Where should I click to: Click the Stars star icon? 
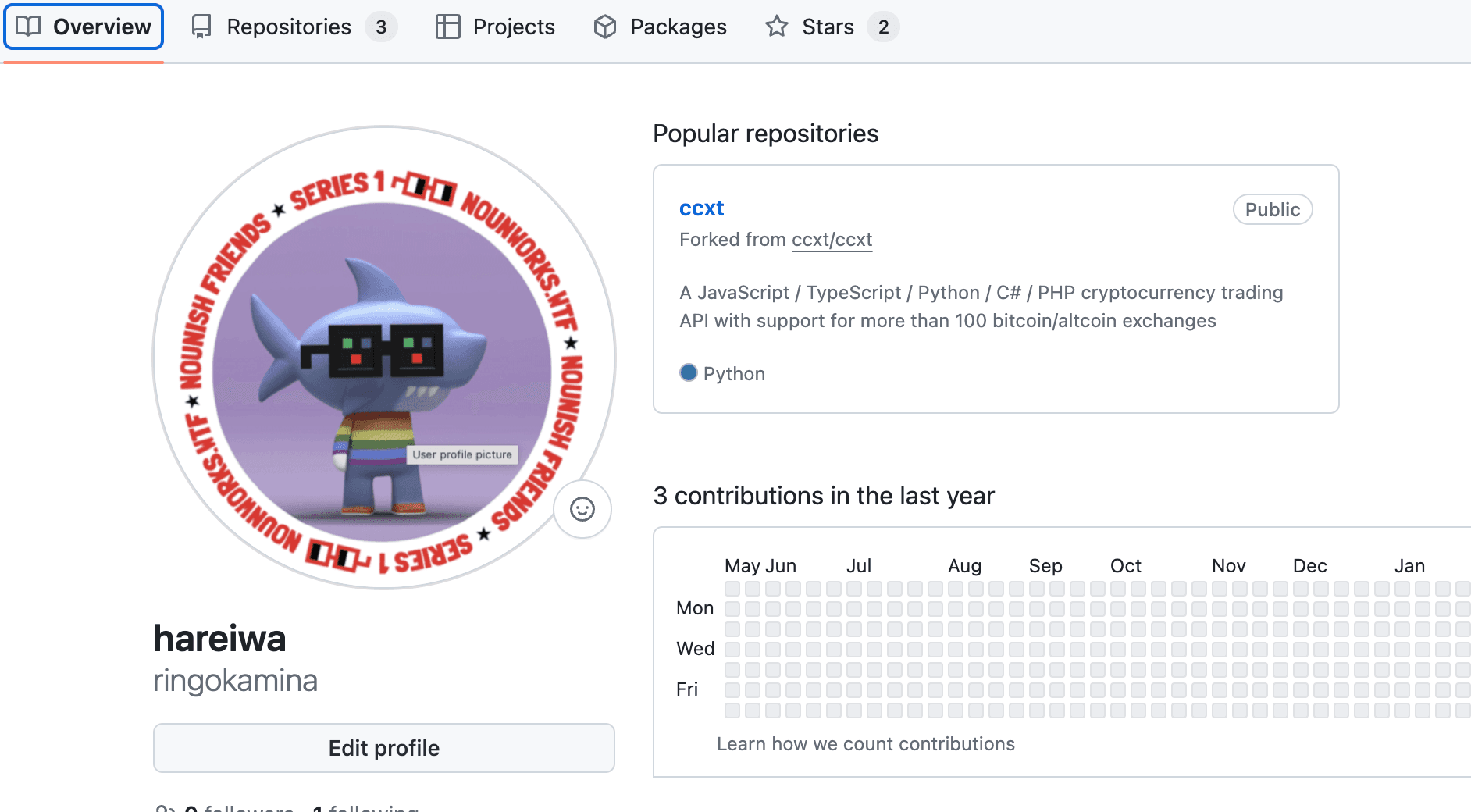pyautogui.click(x=777, y=27)
